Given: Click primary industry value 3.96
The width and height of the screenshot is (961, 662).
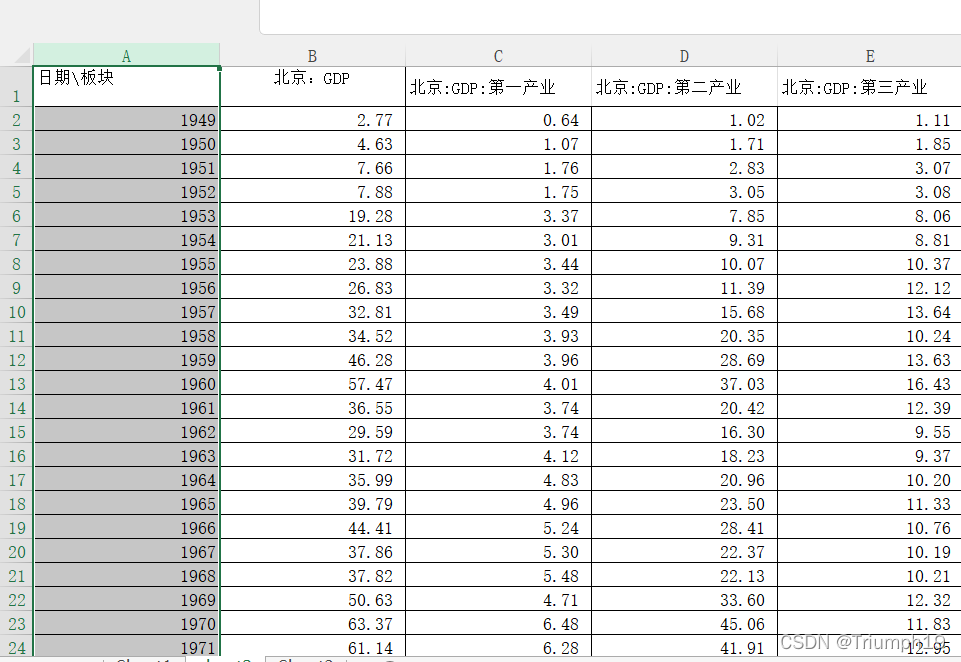Looking at the screenshot, I should pos(498,360).
